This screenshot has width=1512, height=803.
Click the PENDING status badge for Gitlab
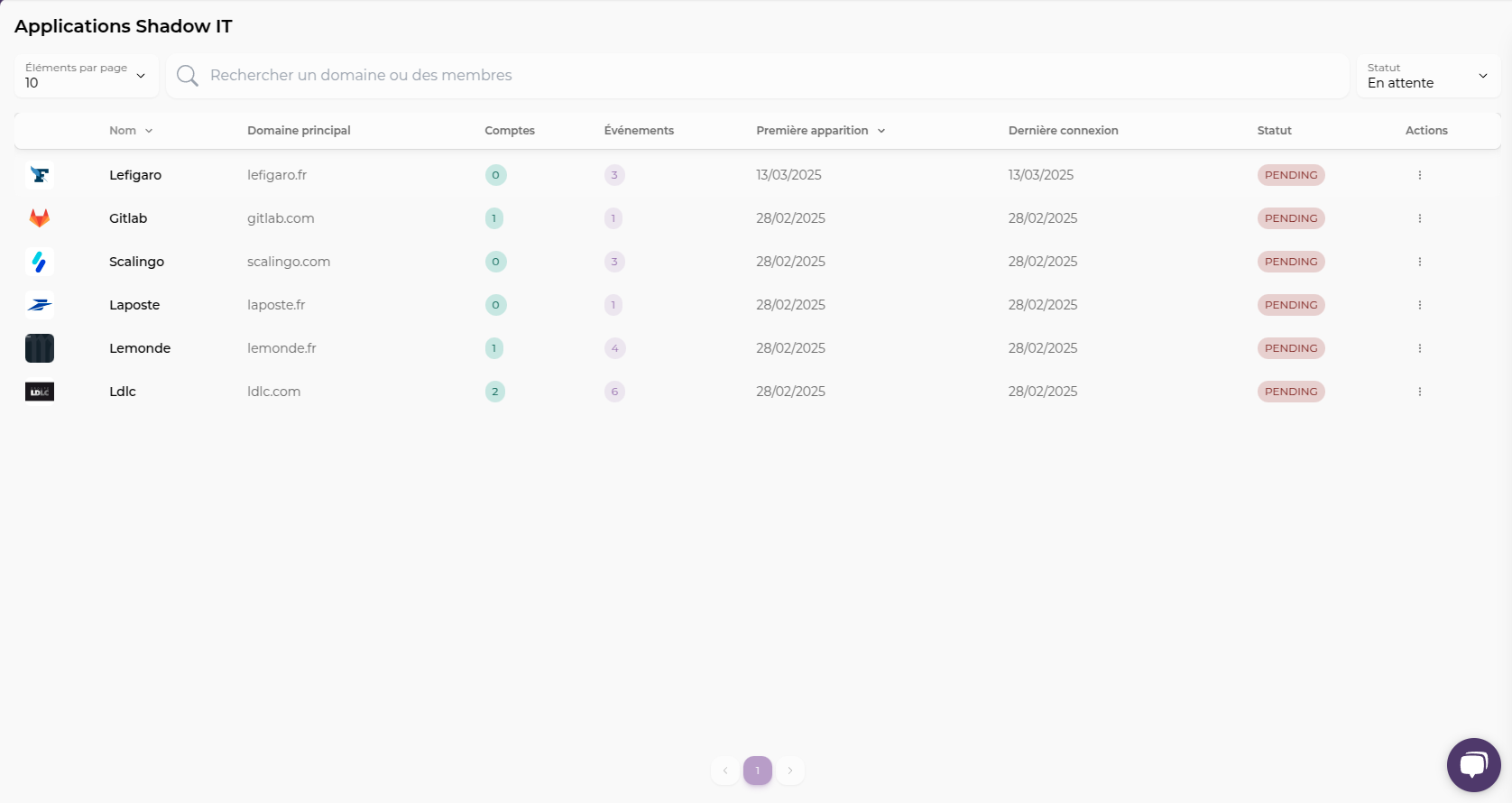click(1290, 218)
